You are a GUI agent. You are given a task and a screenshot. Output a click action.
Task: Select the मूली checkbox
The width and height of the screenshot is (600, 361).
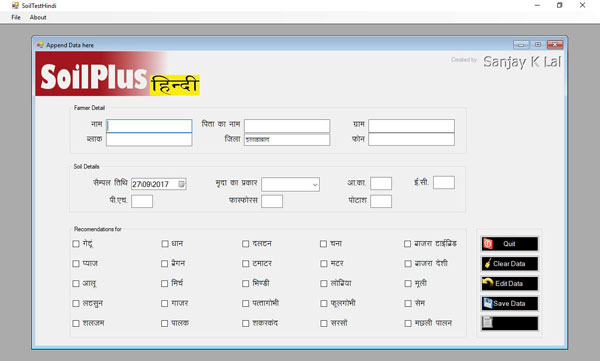click(x=408, y=284)
